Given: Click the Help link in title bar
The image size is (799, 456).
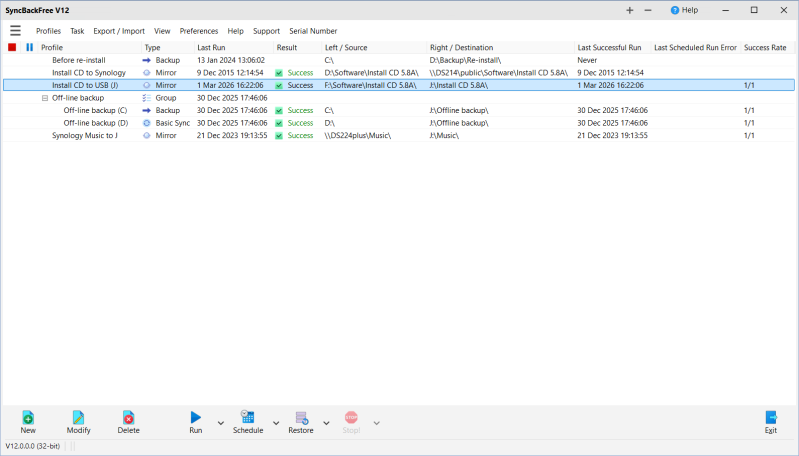Looking at the screenshot, I should (x=684, y=10).
